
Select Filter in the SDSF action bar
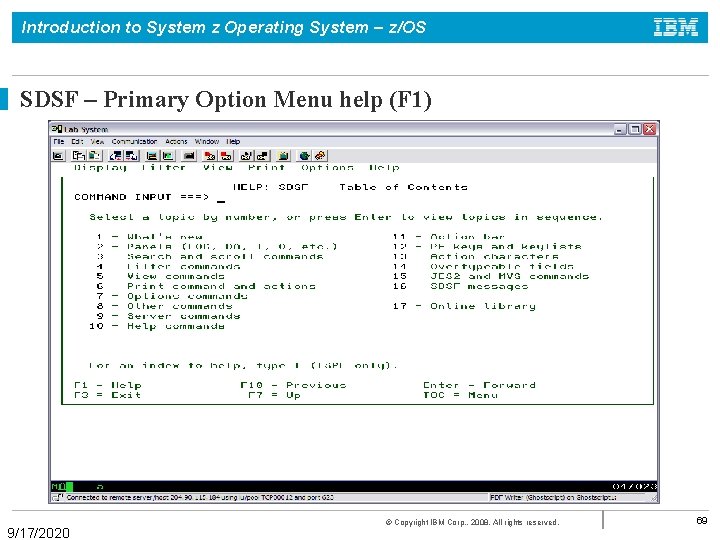point(164,168)
